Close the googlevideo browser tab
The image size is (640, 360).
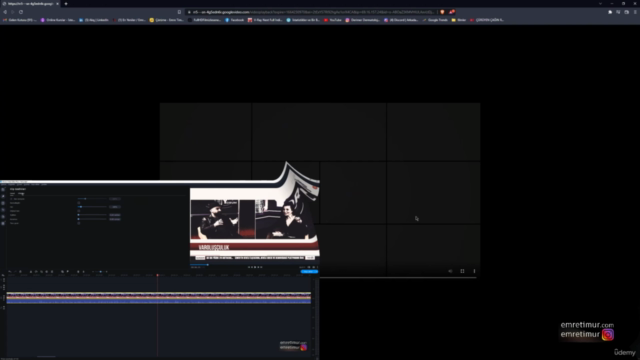(x=57, y=4)
